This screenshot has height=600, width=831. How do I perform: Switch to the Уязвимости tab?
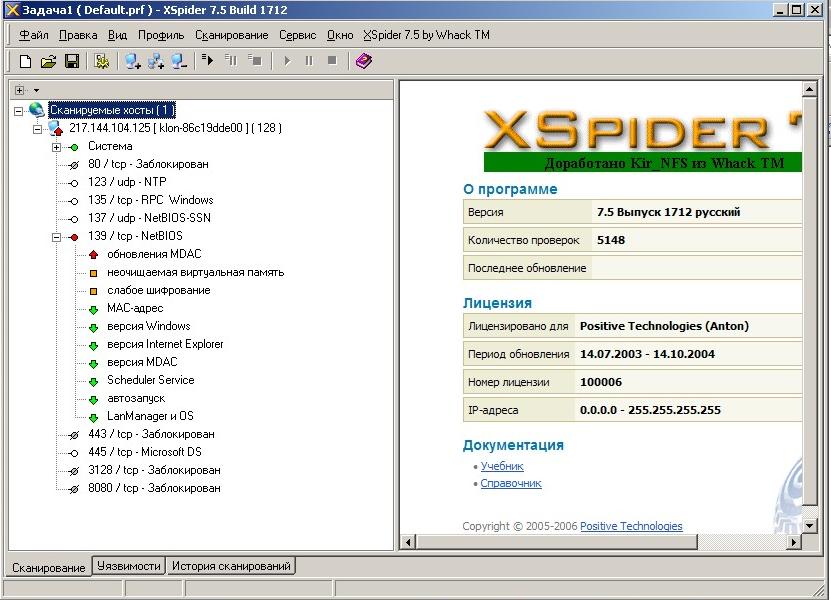129,566
